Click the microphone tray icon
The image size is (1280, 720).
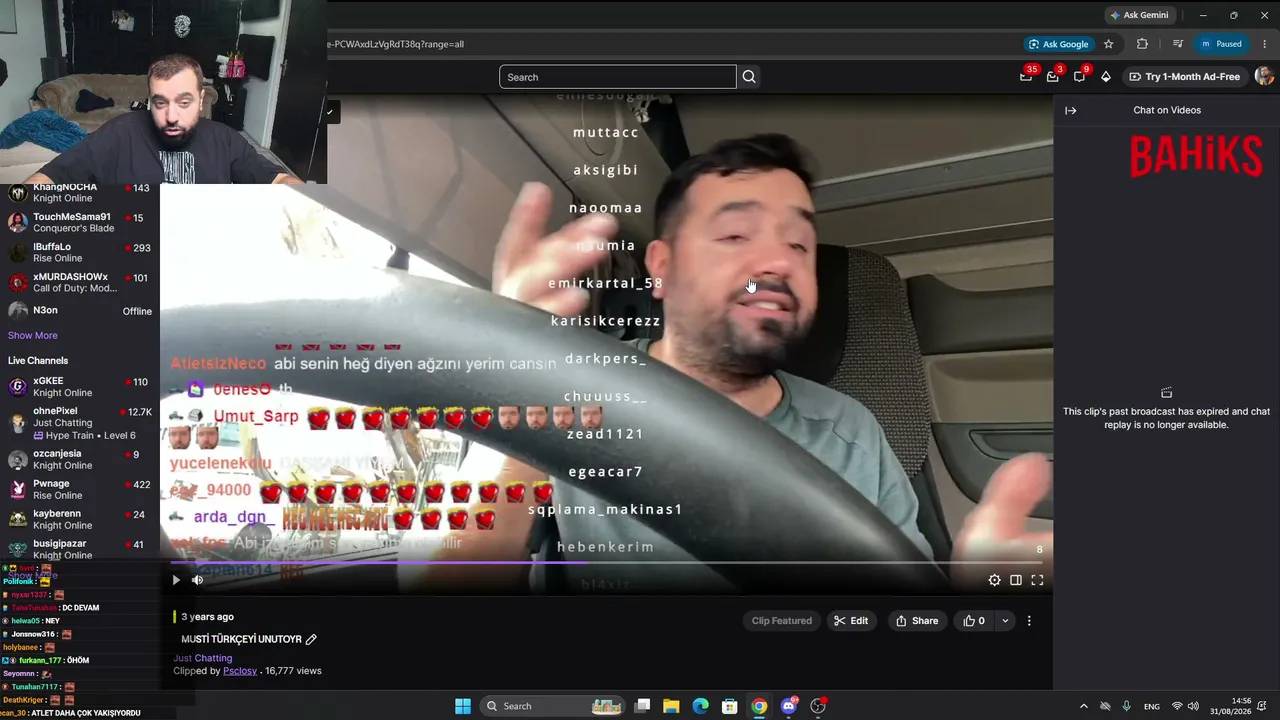pos(1127,706)
